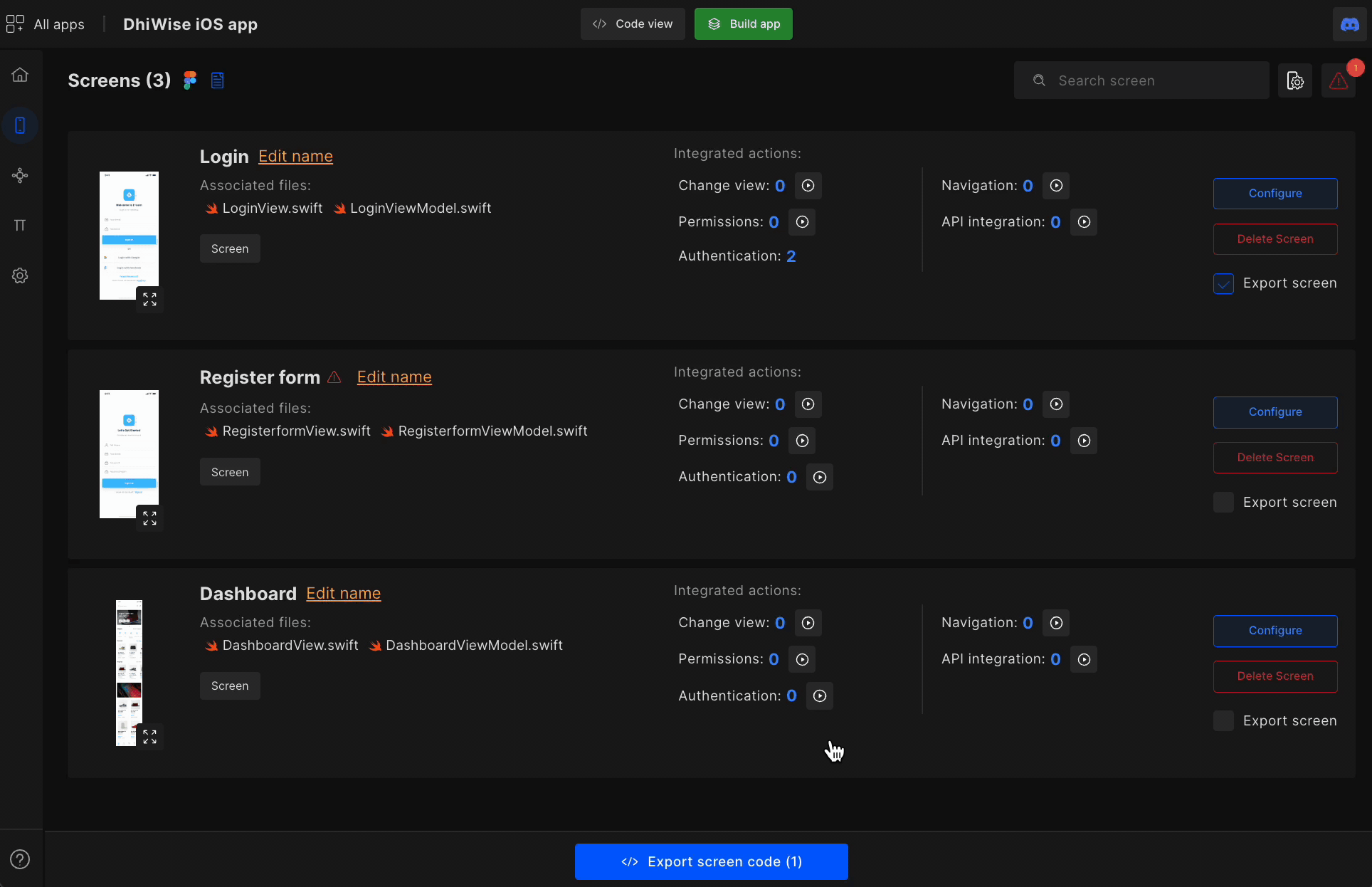Delete the Register form screen
The image size is (1372, 887).
point(1275,458)
